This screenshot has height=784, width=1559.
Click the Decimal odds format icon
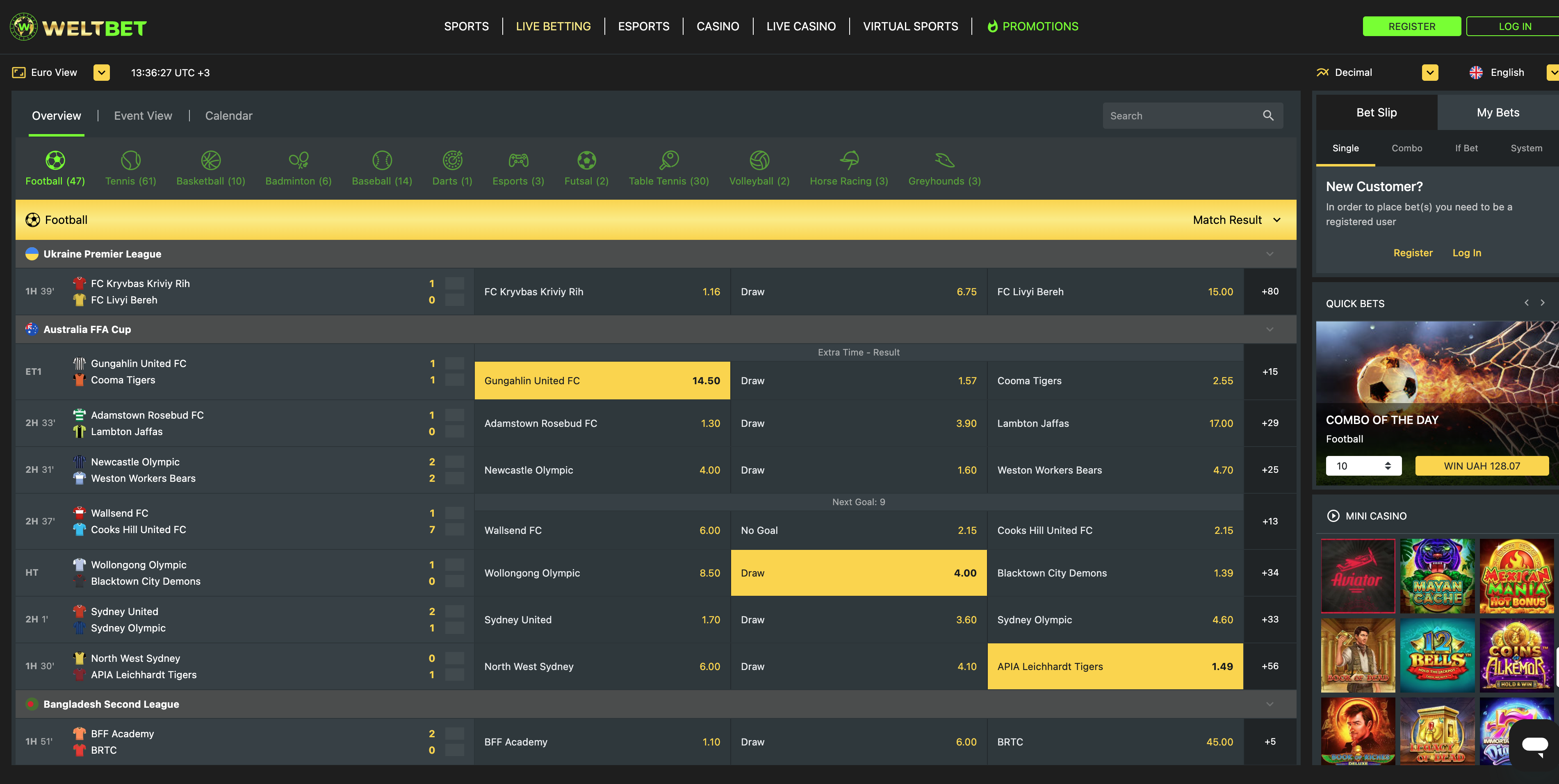click(1322, 73)
